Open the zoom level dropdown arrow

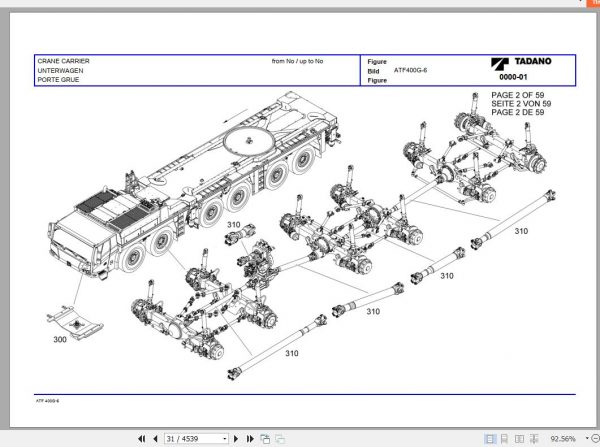(x=587, y=438)
